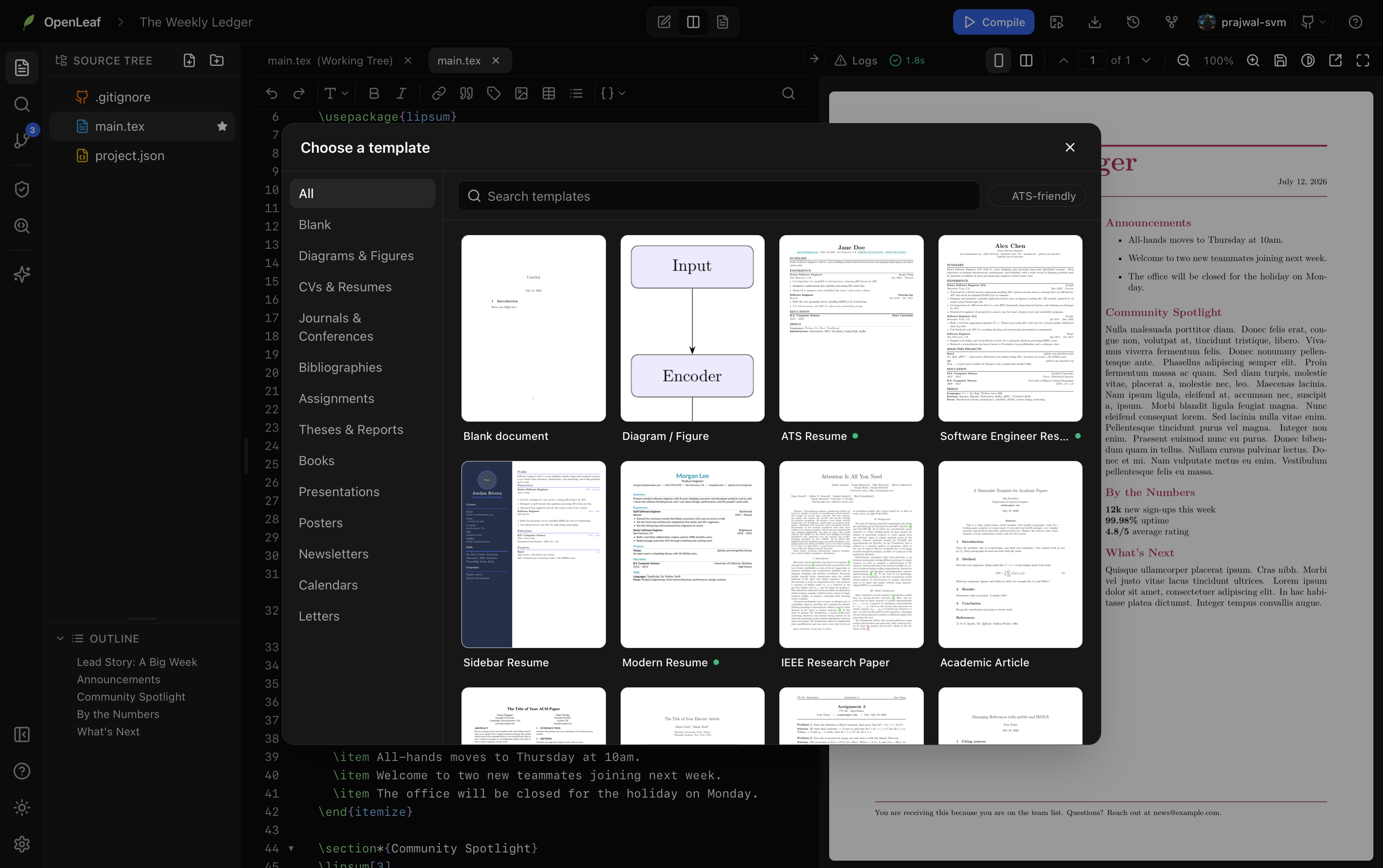Image resolution: width=1383 pixels, height=868 pixels.
Task: Close the main.tex (Working Tree) tab
Action: pos(407,60)
